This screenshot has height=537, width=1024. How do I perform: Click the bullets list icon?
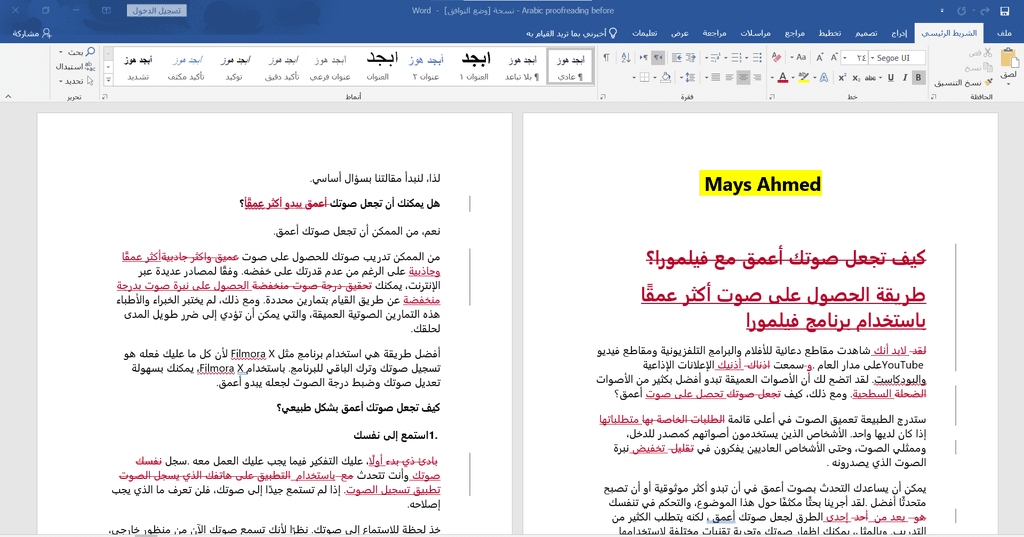[x=757, y=58]
